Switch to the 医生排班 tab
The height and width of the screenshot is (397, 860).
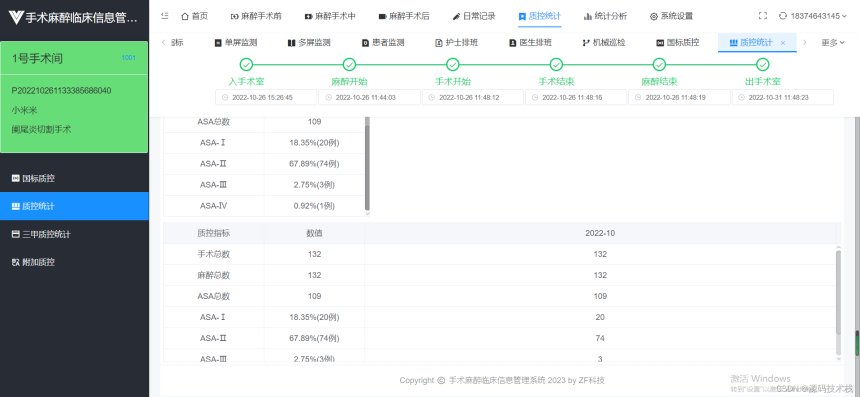tap(530, 43)
